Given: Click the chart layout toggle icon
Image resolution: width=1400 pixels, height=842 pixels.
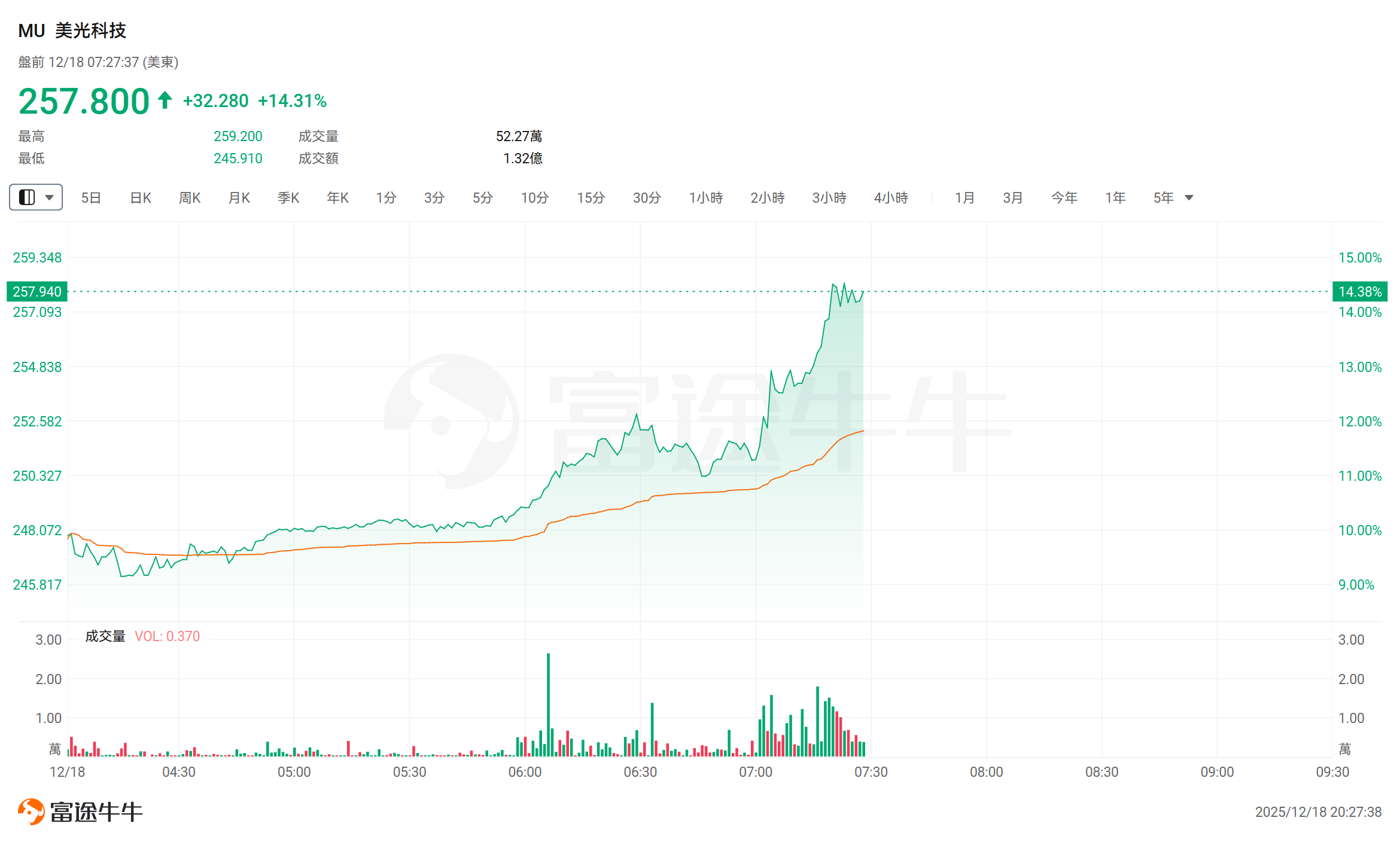Looking at the screenshot, I should tap(27, 197).
